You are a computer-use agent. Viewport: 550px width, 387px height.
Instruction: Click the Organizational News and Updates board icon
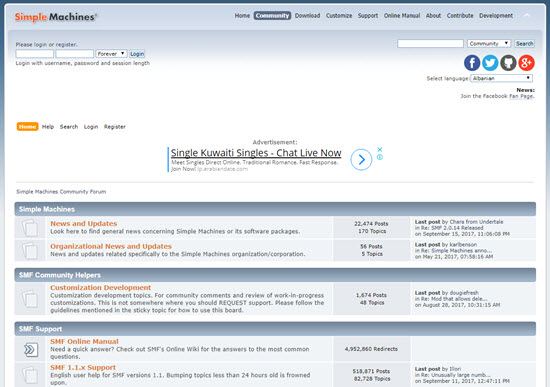click(x=30, y=250)
